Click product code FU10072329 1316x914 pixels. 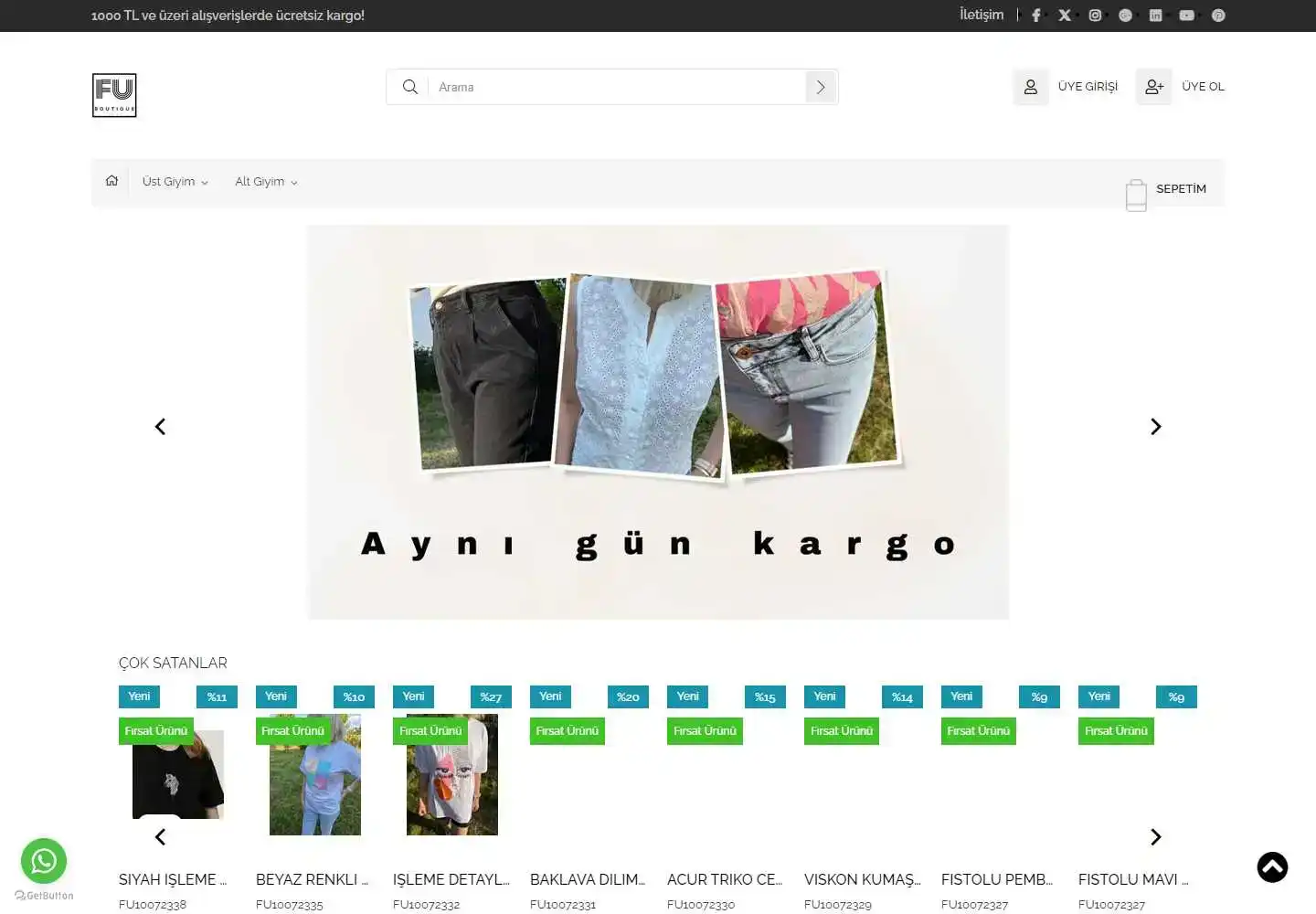coord(838,905)
